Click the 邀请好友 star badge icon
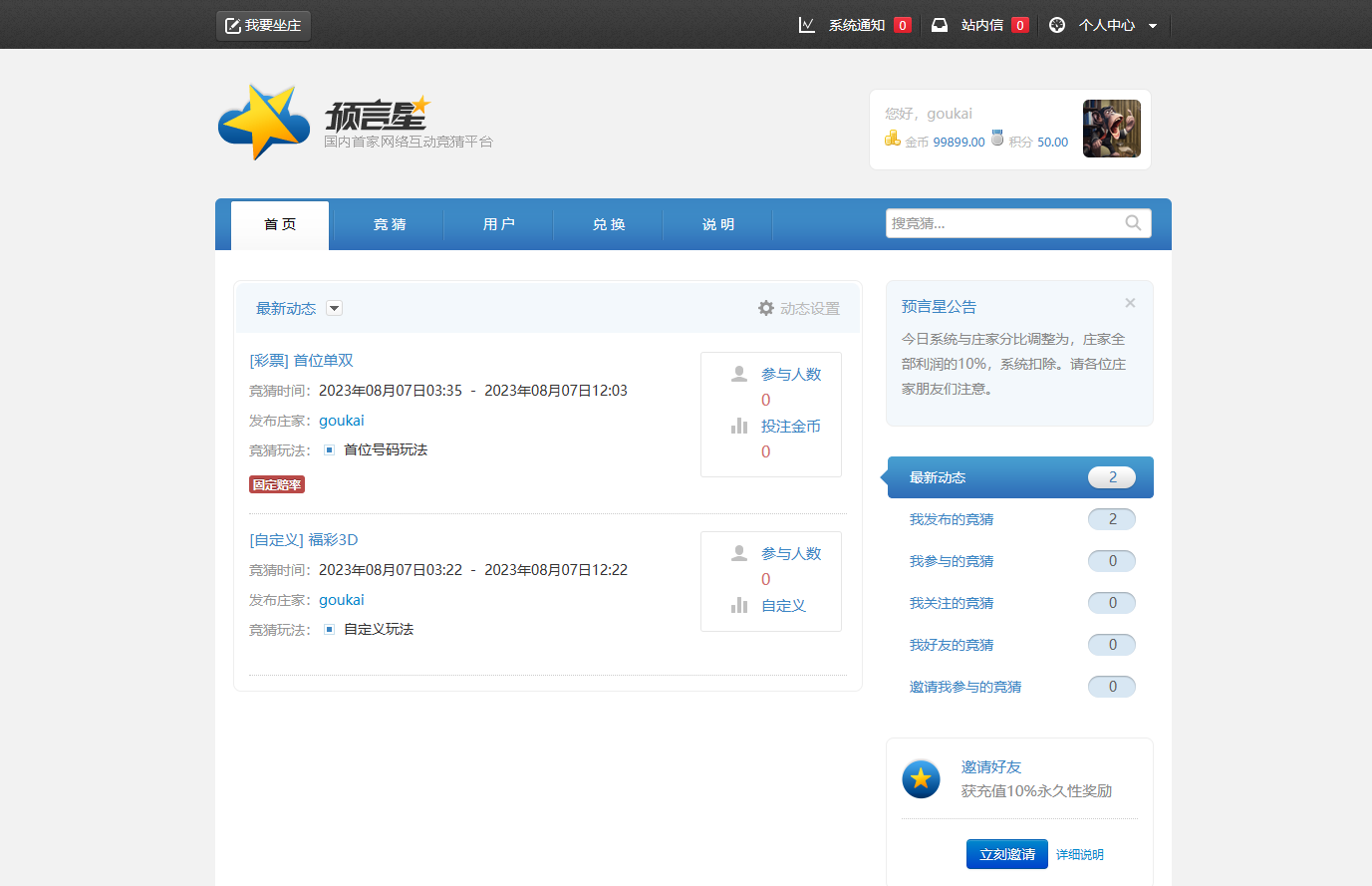1372x886 pixels. pos(921,778)
